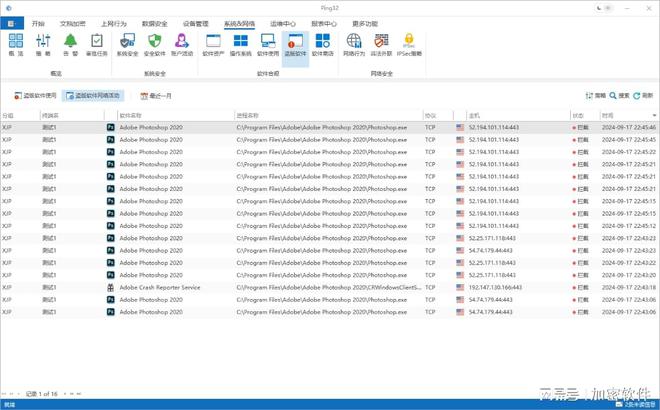Show the 违规软件网络活动 view
This screenshot has width=660, height=410.
93,96
